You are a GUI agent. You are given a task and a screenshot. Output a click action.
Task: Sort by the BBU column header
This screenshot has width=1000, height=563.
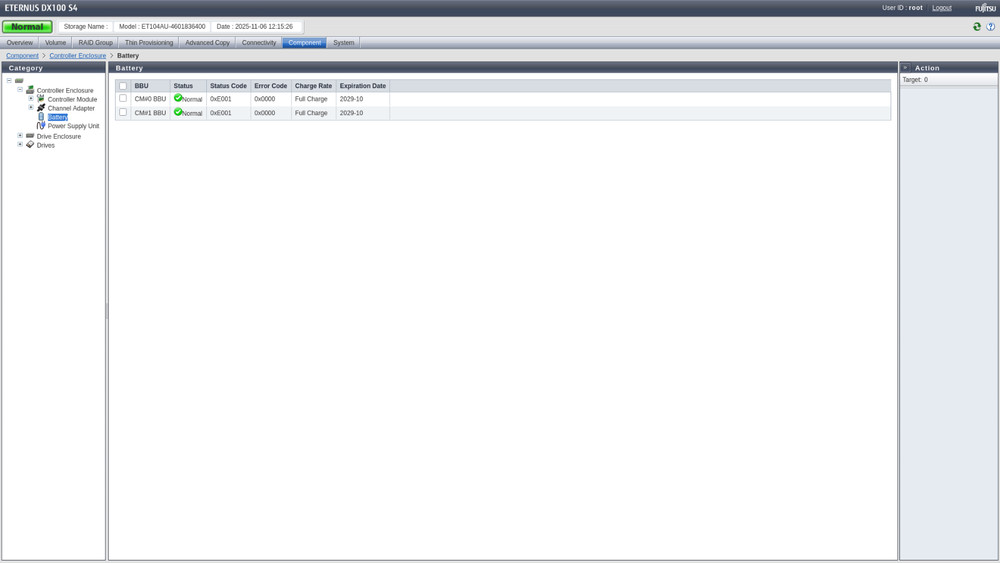151,85
